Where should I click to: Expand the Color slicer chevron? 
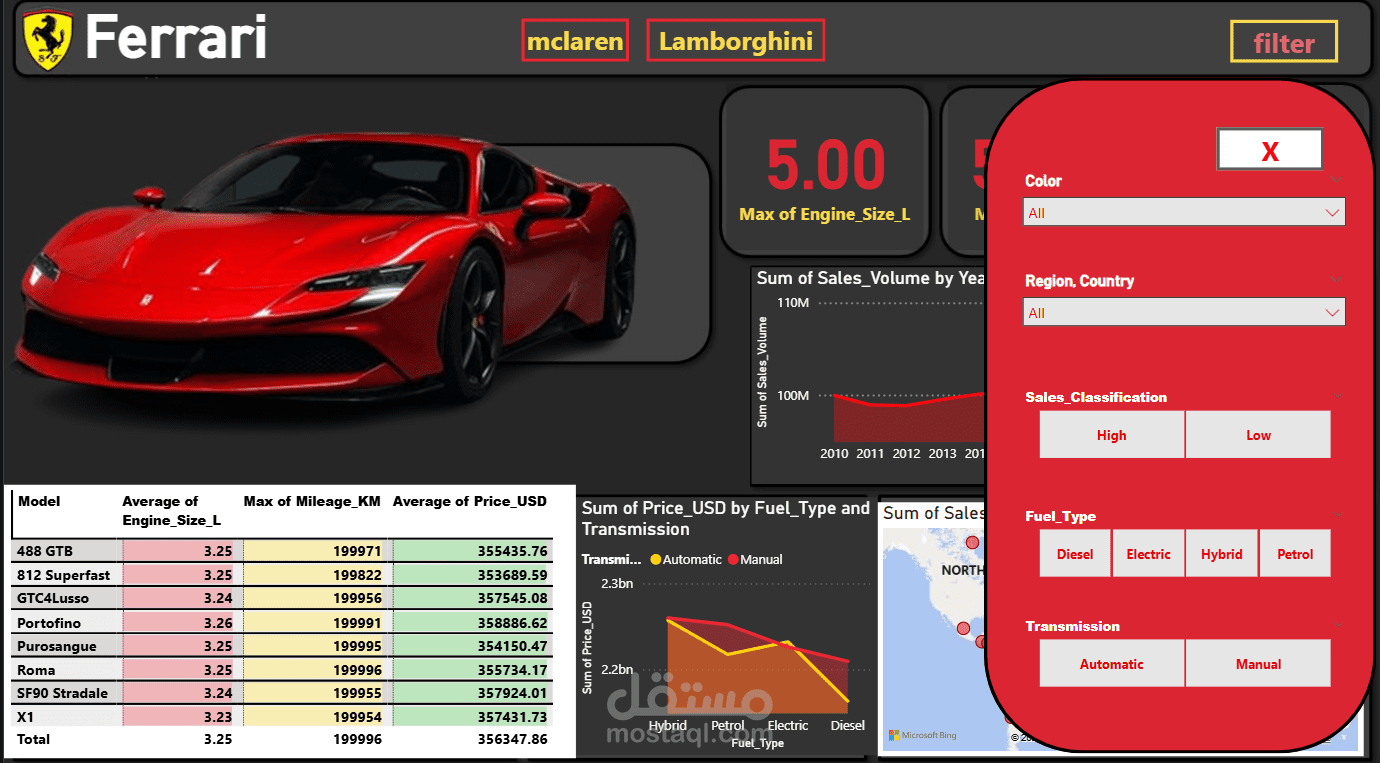coord(1336,180)
